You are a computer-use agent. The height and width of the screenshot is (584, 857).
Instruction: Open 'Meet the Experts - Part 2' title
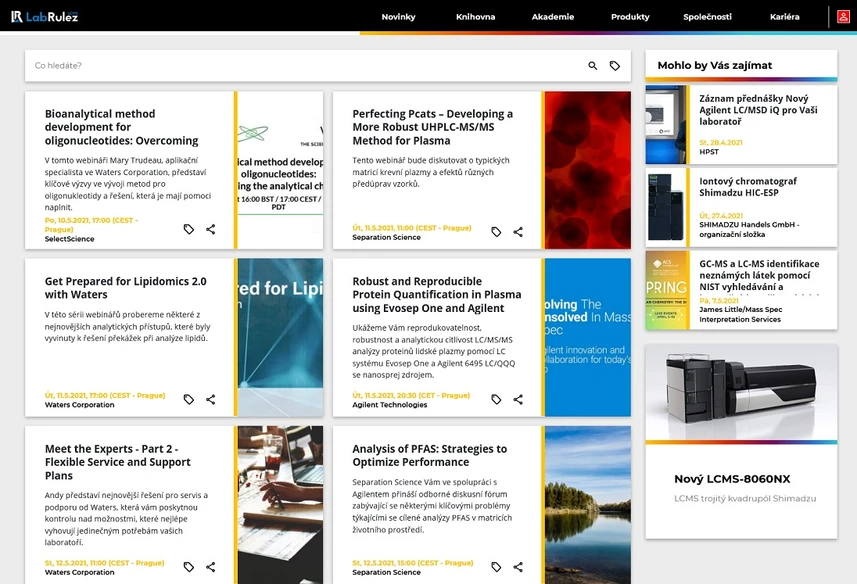tap(118, 462)
